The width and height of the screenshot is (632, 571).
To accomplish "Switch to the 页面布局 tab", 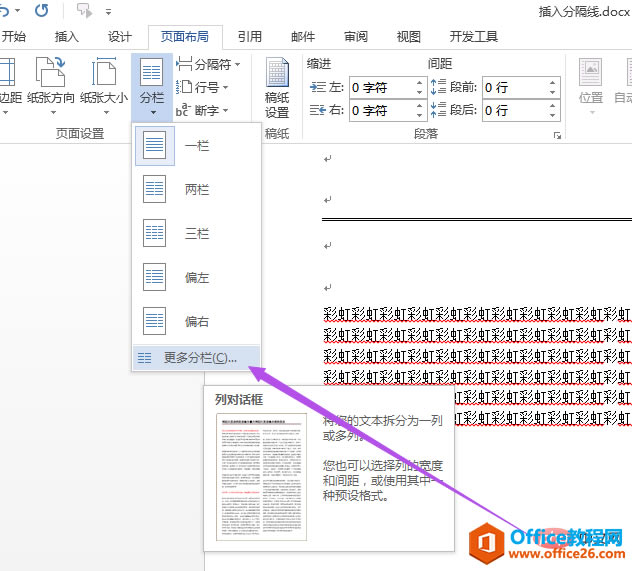I will [185, 37].
